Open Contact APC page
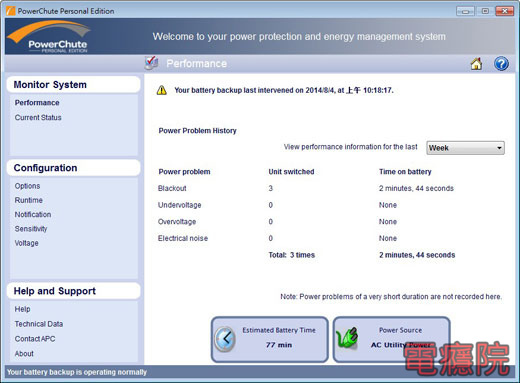This screenshot has width=520, height=383. pos(35,339)
